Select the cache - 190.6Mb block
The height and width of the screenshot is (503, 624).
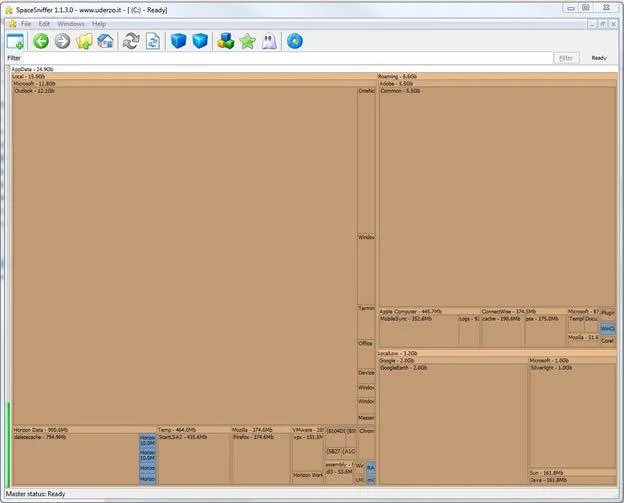[x=502, y=331]
